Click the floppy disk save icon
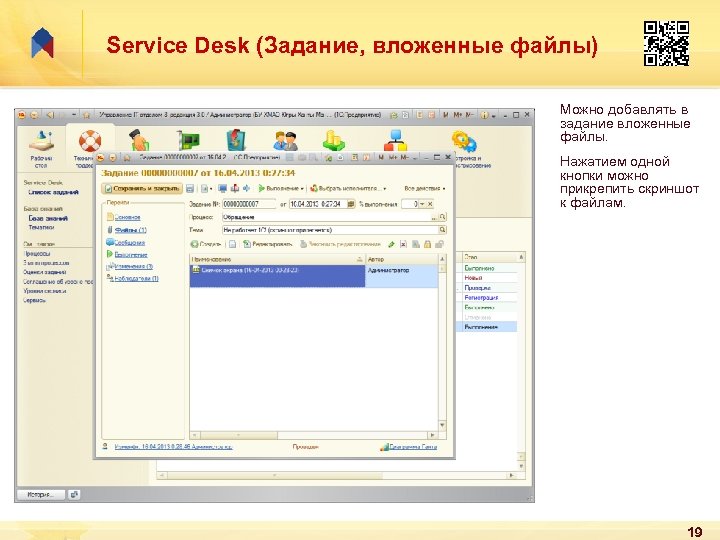 190,188
